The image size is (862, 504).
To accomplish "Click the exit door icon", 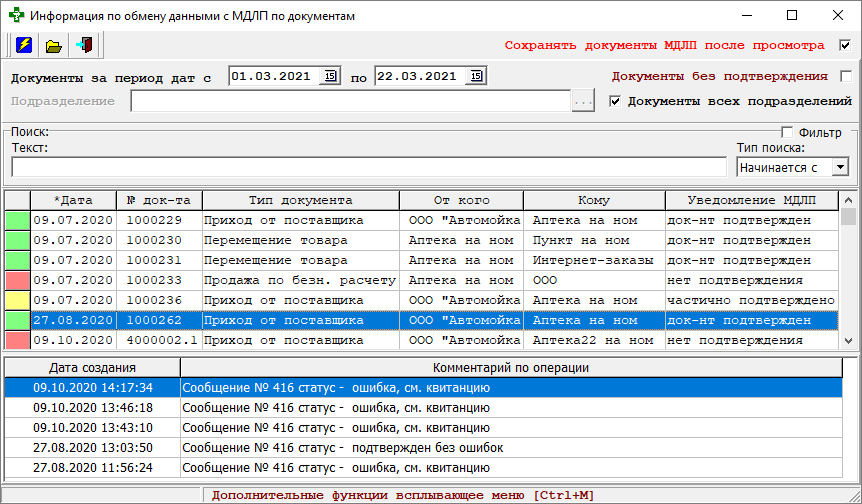I will [85, 45].
